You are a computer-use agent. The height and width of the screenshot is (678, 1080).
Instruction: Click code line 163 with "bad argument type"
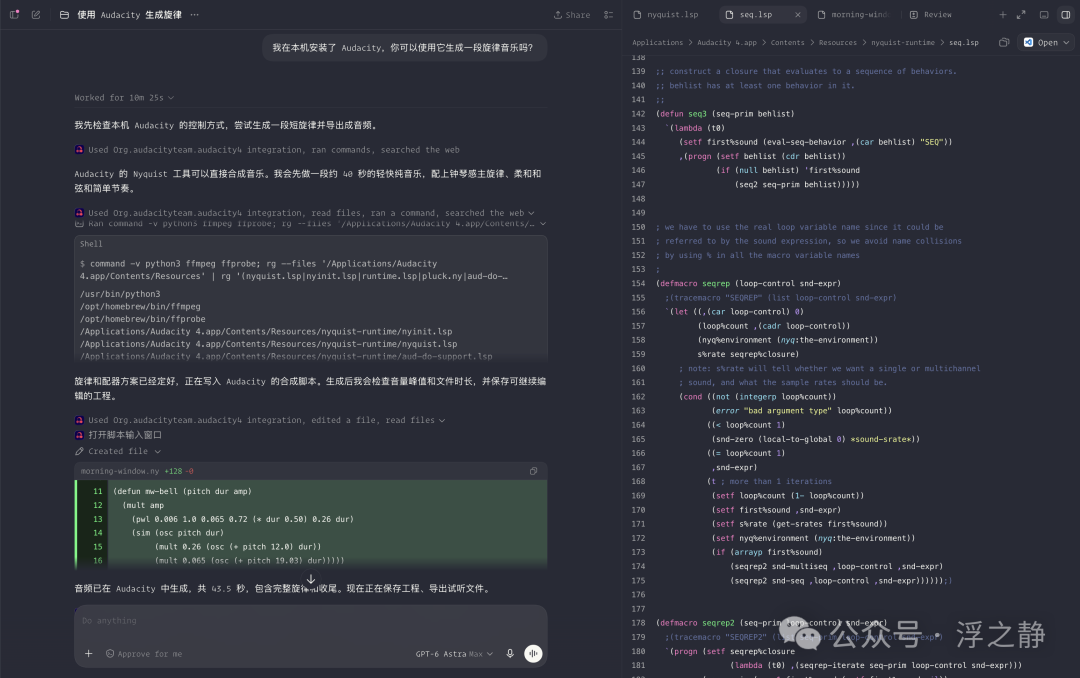[802, 411]
